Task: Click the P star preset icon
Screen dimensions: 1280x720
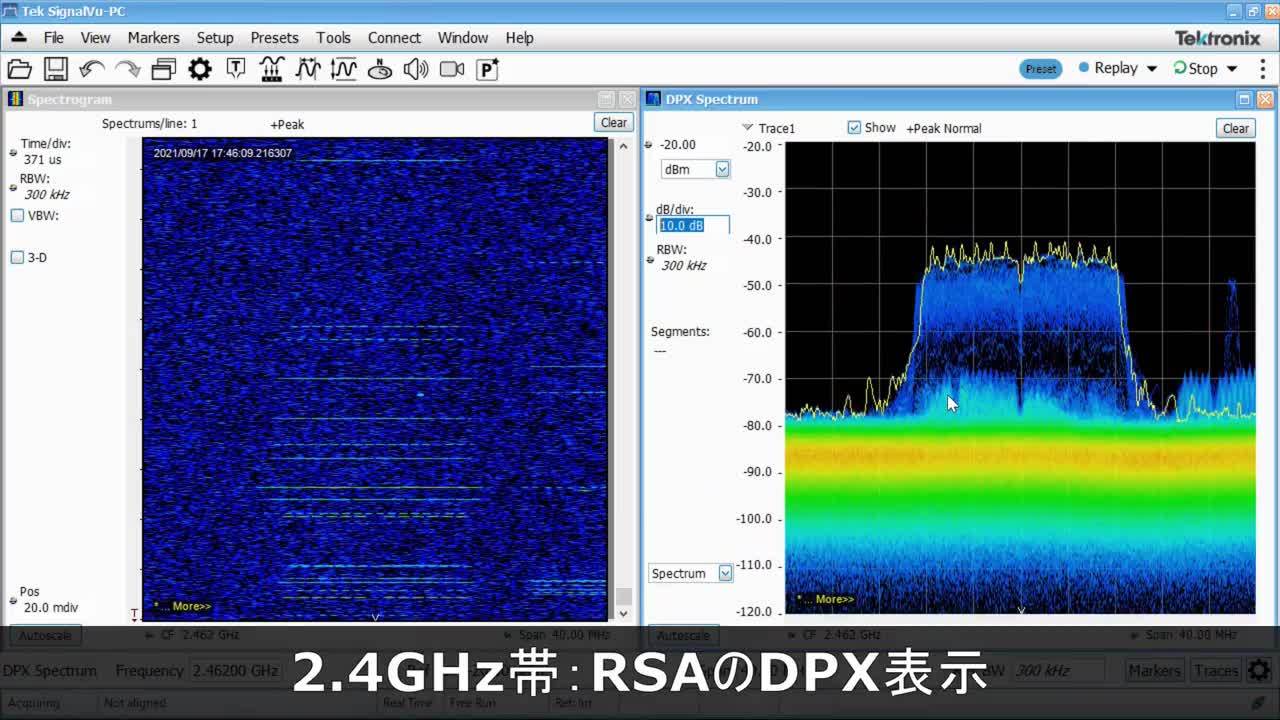Action: pos(487,69)
